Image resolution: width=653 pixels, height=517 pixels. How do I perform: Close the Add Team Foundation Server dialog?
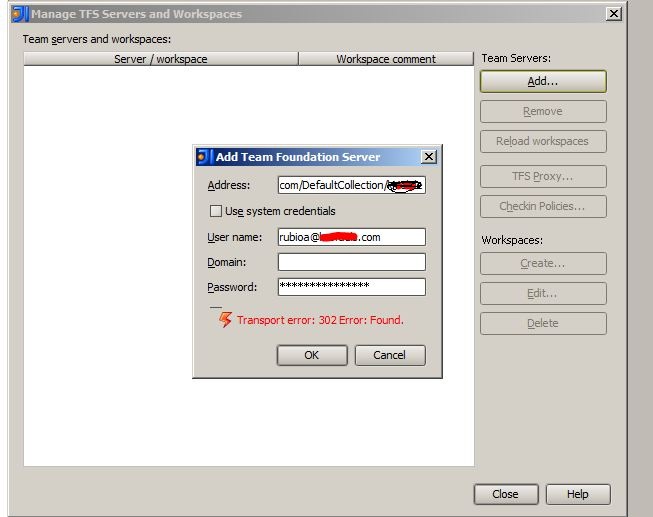429,157
